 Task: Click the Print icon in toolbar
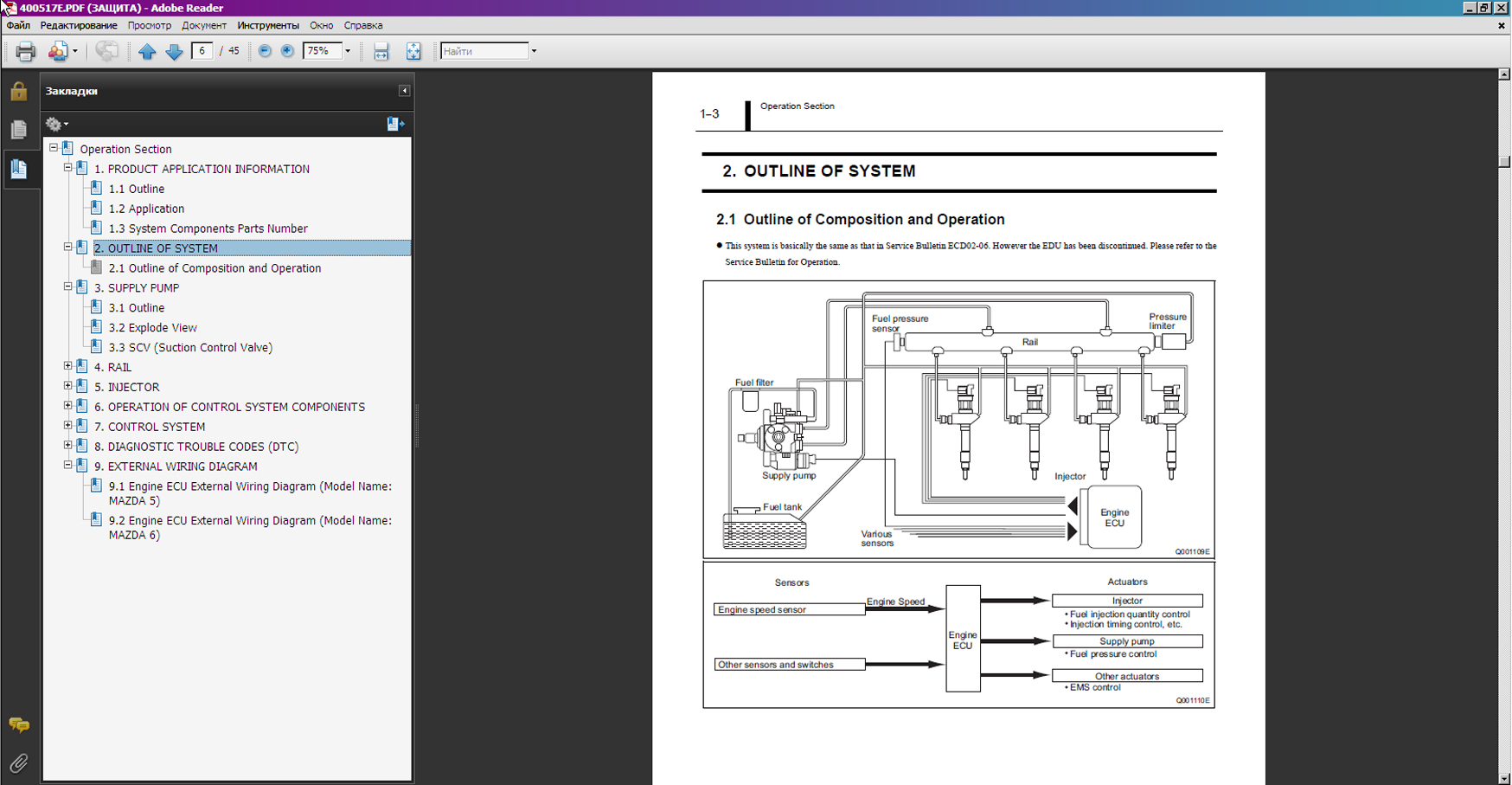pos(25,52)
